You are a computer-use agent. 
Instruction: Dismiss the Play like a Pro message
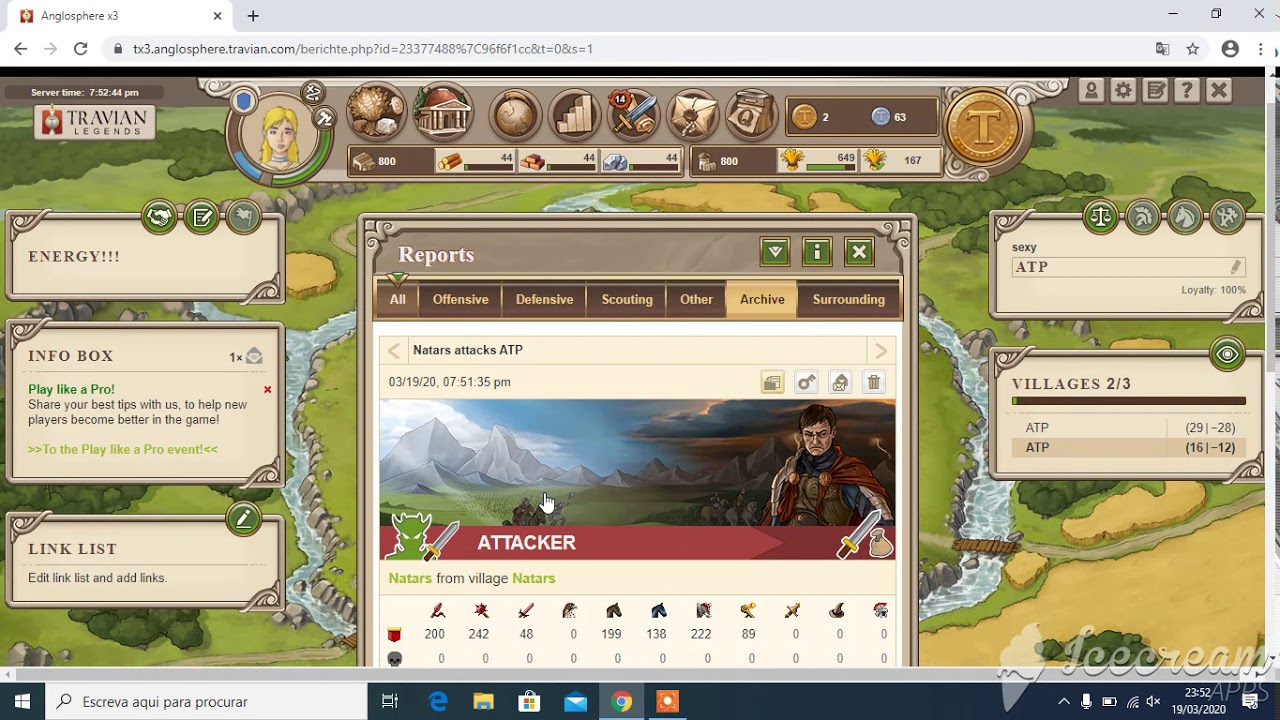267,390
